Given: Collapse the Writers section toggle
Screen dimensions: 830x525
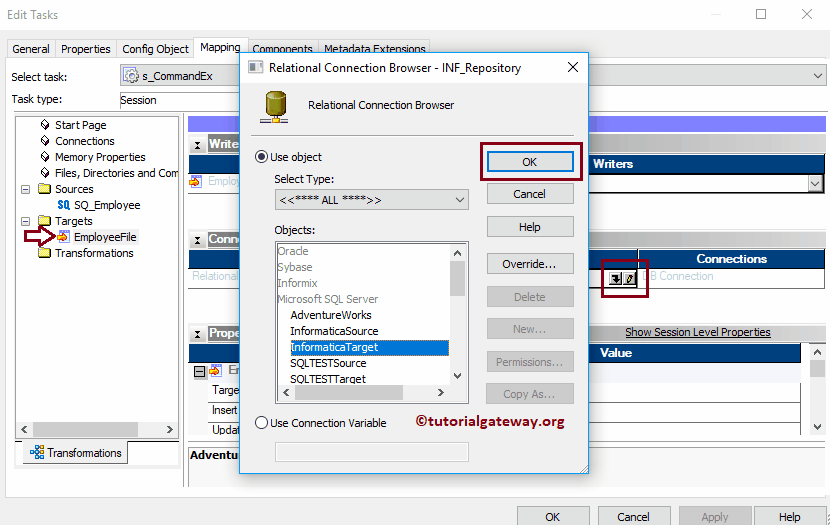Looking at the screenshot, I should point(197,144).
